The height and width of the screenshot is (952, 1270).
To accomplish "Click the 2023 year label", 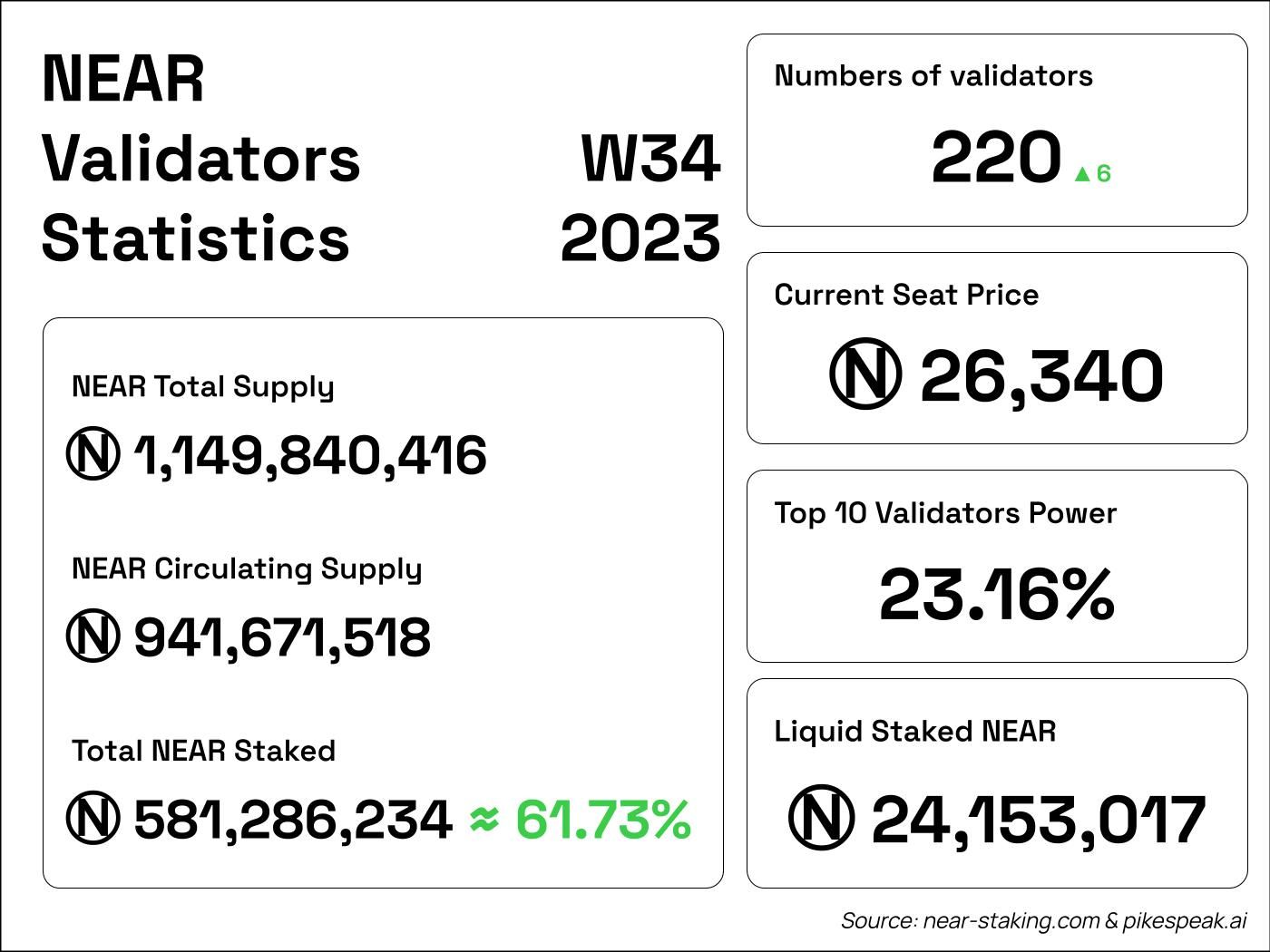I will [x=640, y=239].
